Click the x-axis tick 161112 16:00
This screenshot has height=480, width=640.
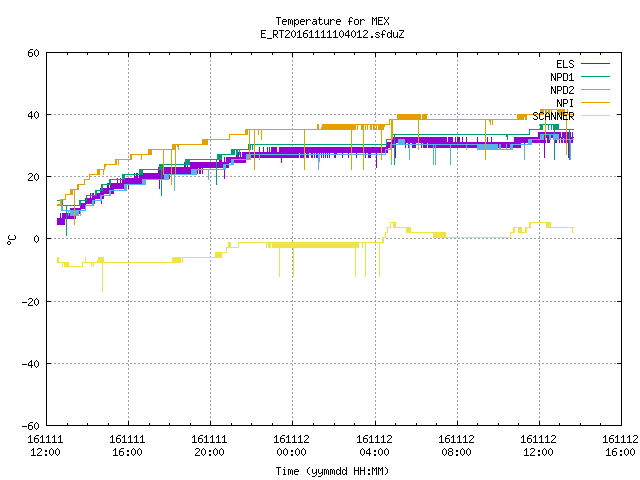[620, 446]
